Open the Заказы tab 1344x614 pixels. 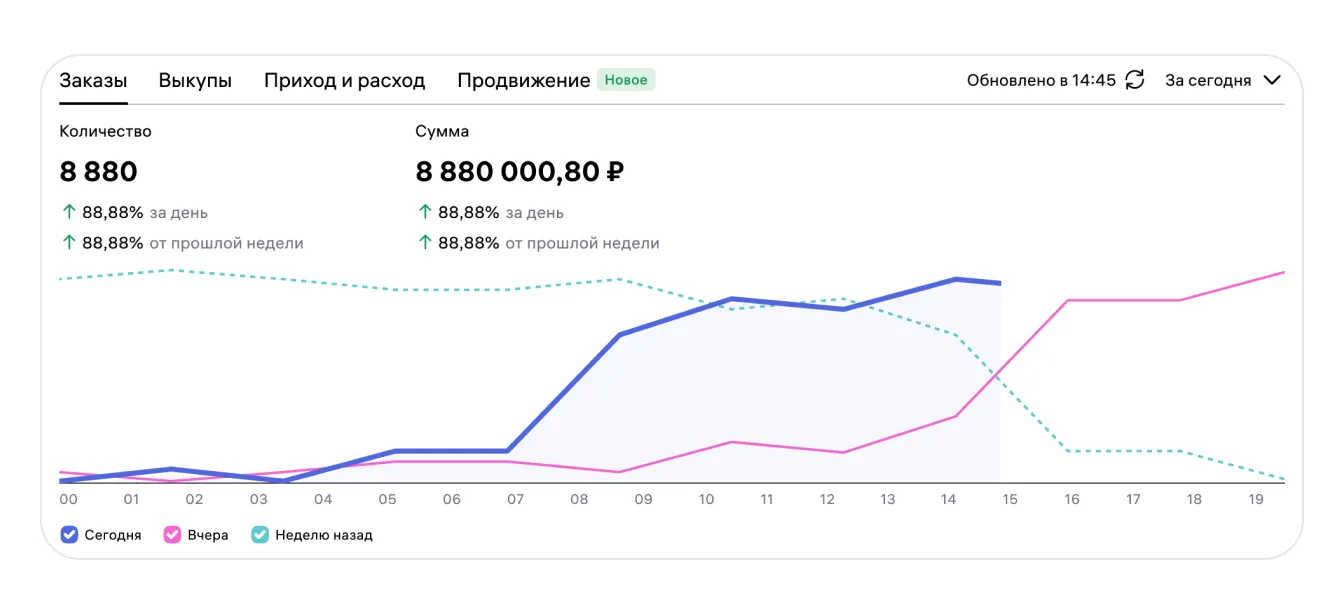[x=93, y=80]
